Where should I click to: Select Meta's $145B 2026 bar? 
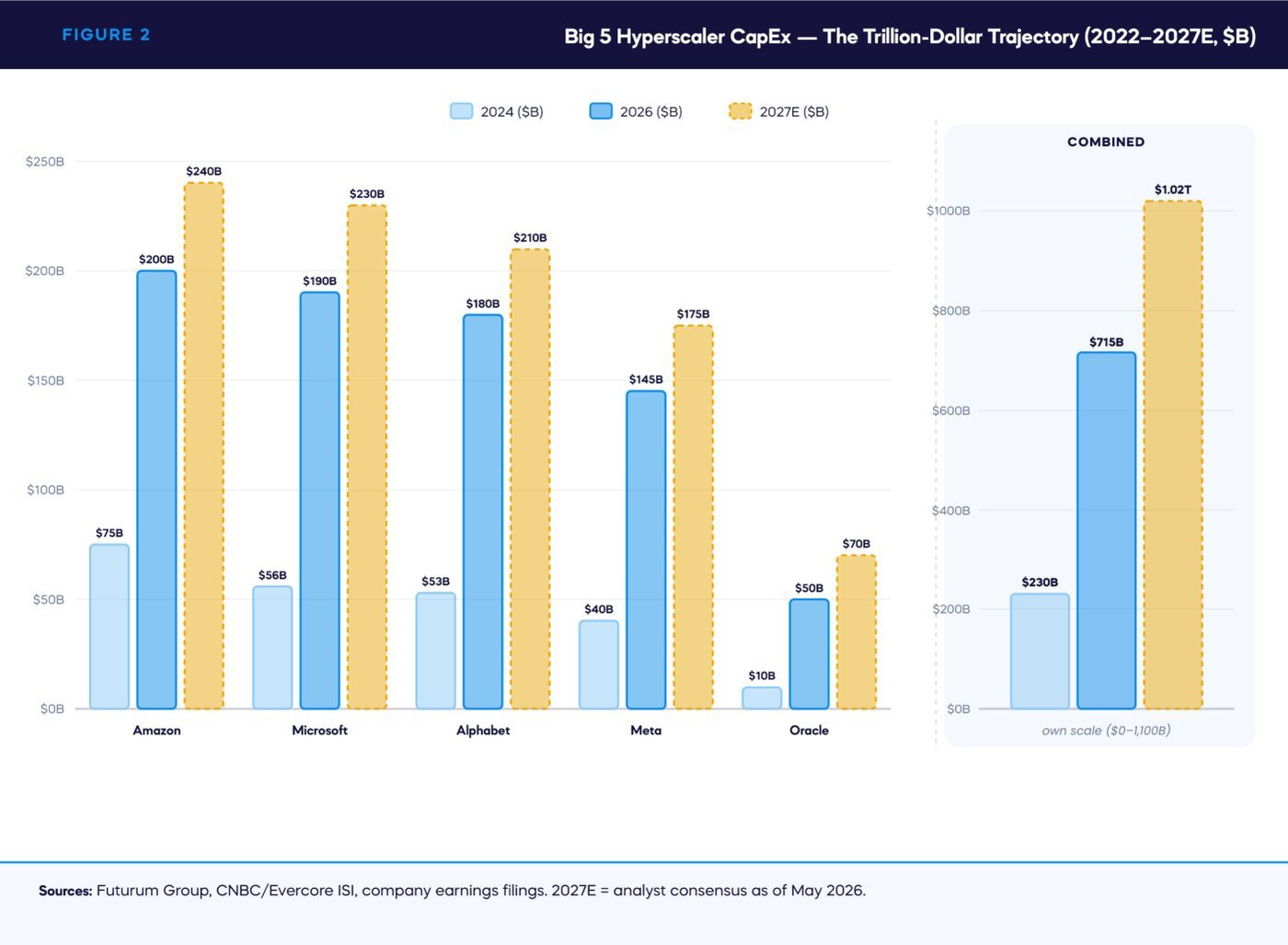[646, 550]
